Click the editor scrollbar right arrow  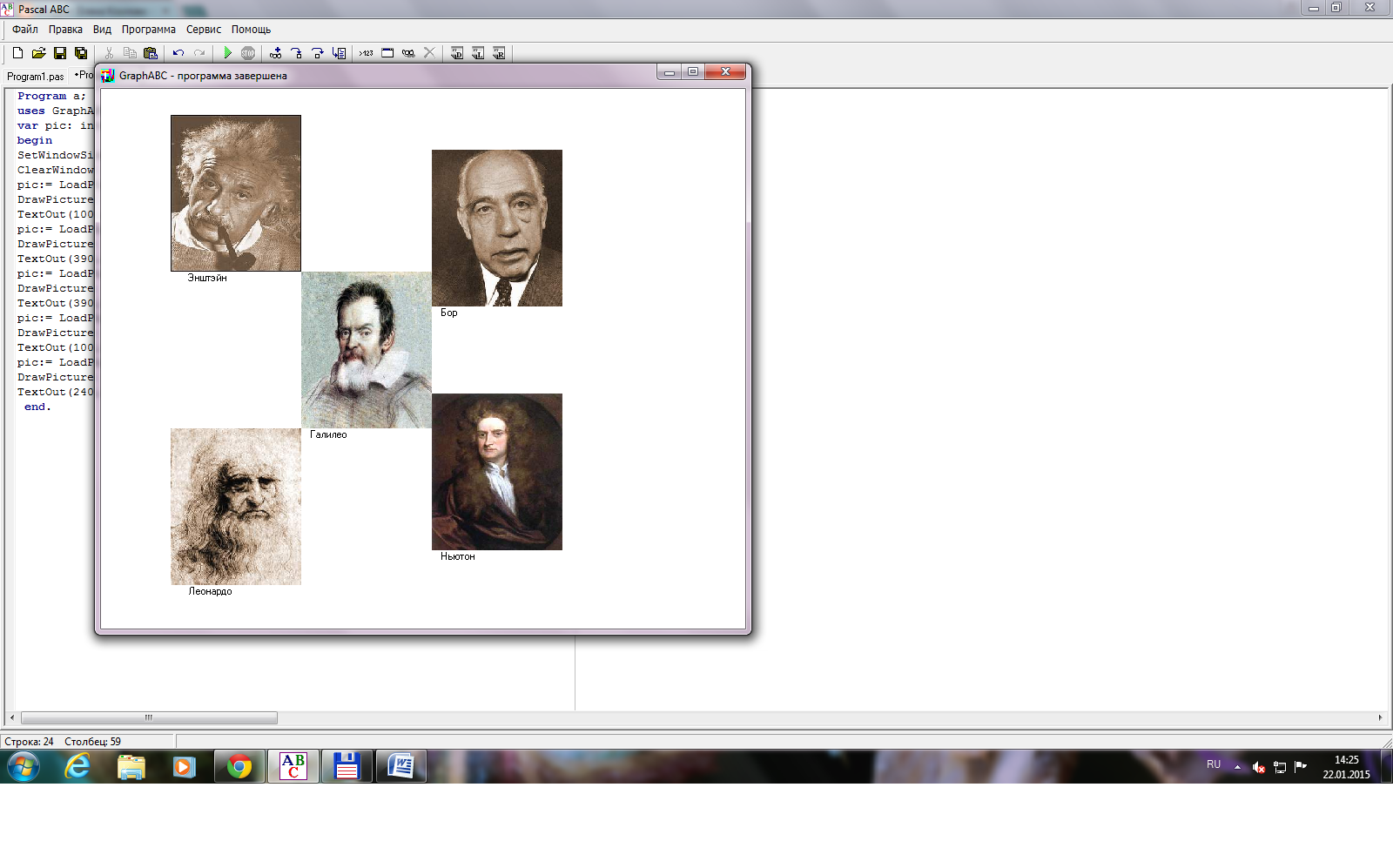tap(1380, 718)
